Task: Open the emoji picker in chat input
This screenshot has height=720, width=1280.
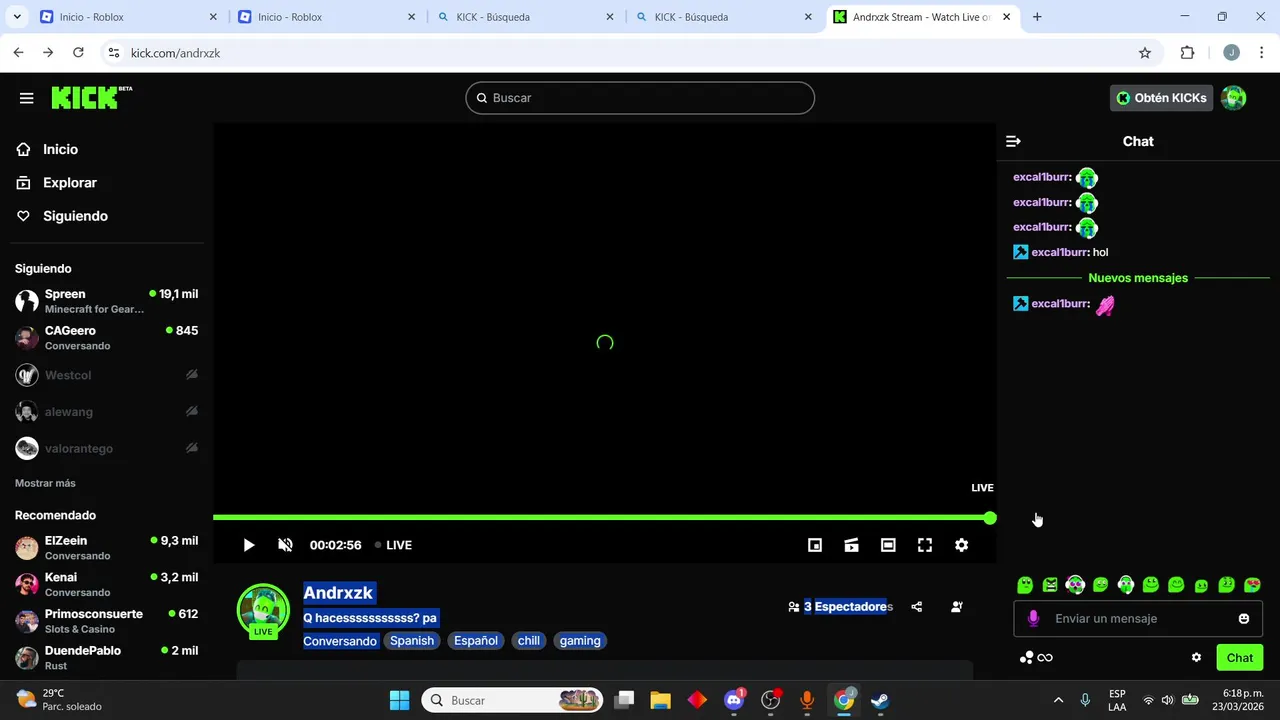Action: (1244, 619)
